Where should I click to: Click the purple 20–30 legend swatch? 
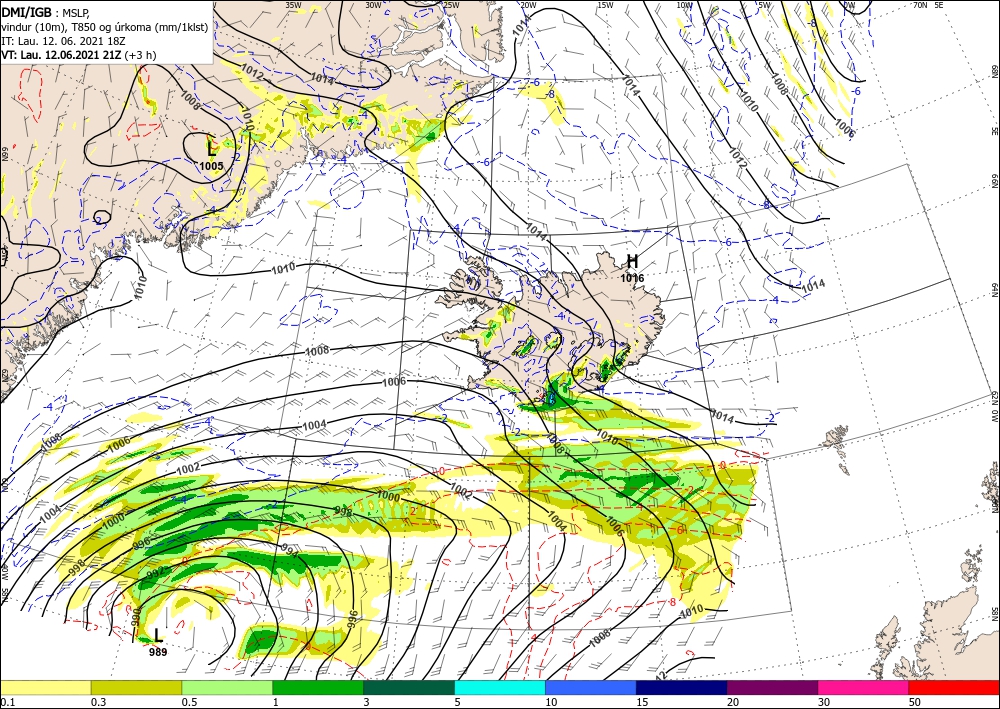772,687
